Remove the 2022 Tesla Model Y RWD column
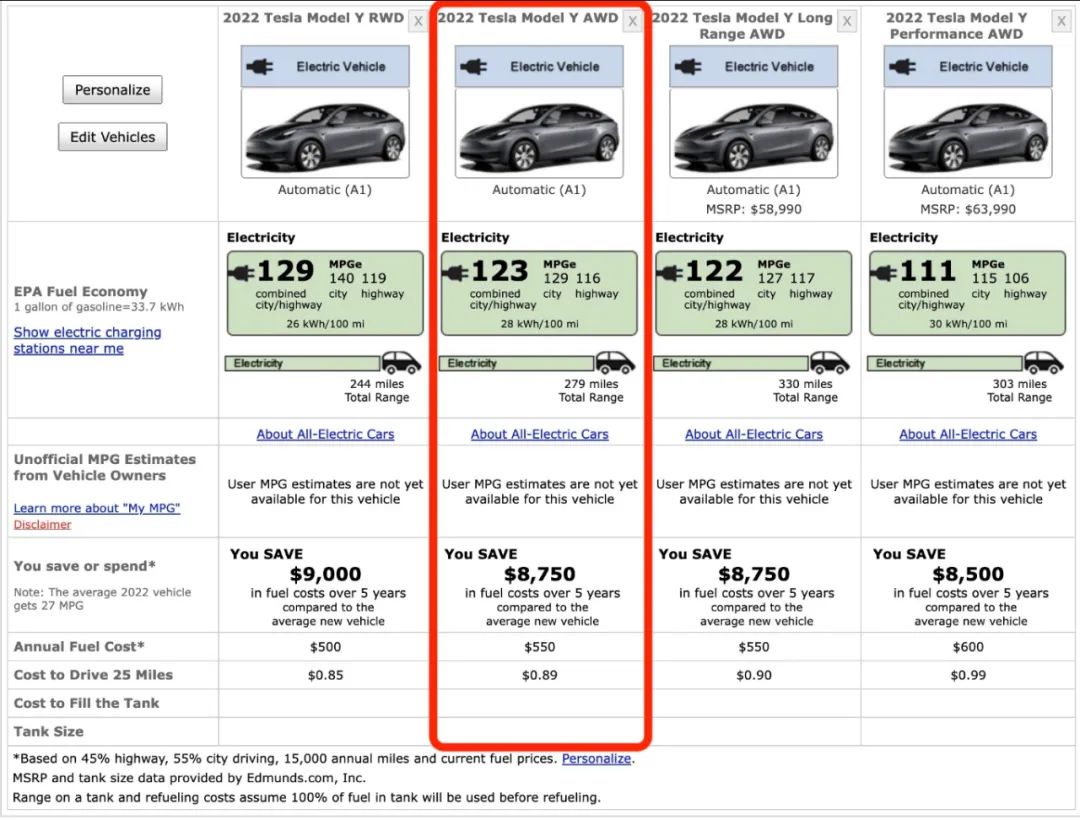The image size is (1080, 820). [x=418, y=21]
